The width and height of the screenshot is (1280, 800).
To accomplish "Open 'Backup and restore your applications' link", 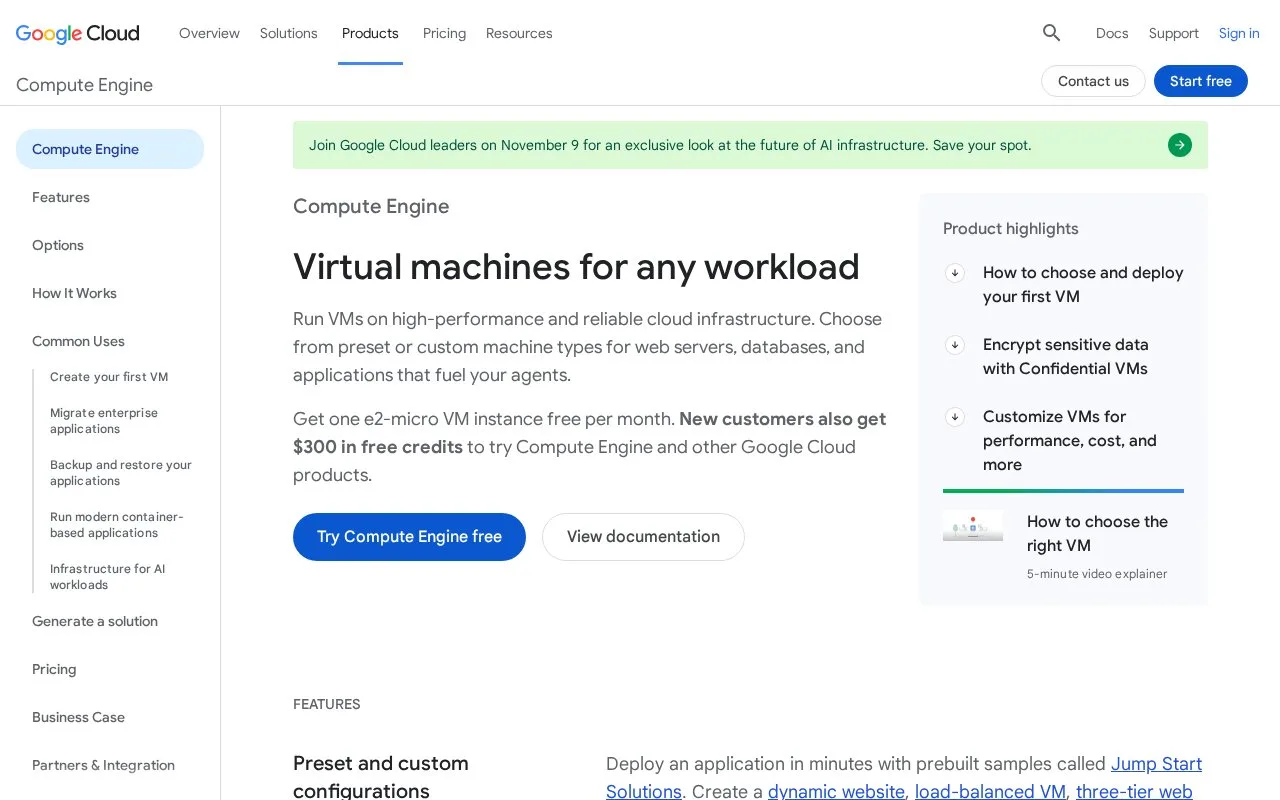I will (121, 473).
